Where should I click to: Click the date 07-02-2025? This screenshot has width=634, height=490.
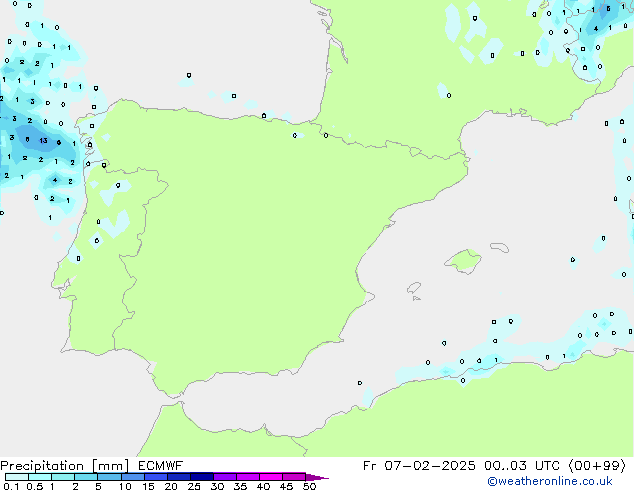pos(429,466)
